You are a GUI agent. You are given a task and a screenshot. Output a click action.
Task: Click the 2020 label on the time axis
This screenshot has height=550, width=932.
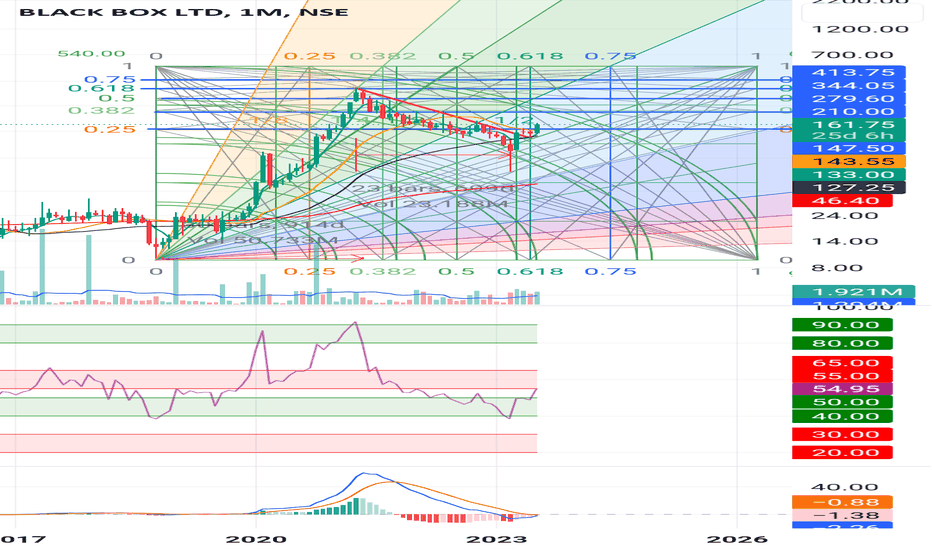coord(256,540)
